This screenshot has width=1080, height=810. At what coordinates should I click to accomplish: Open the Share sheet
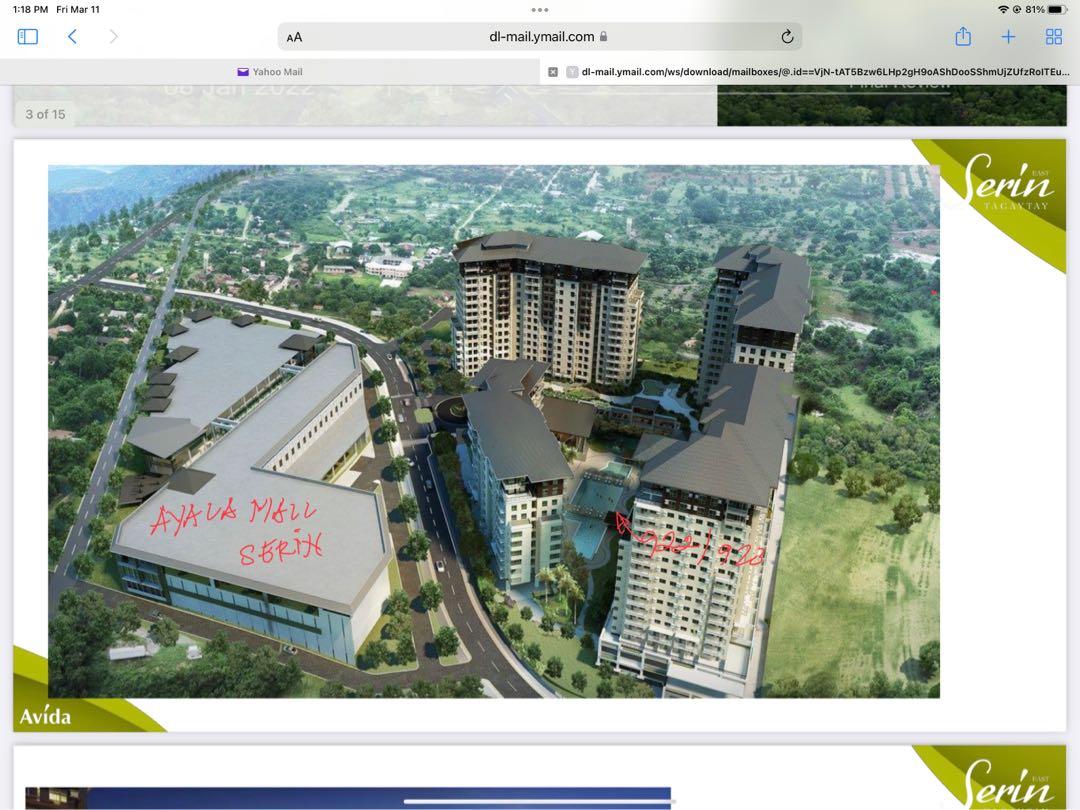pos(962,36)
